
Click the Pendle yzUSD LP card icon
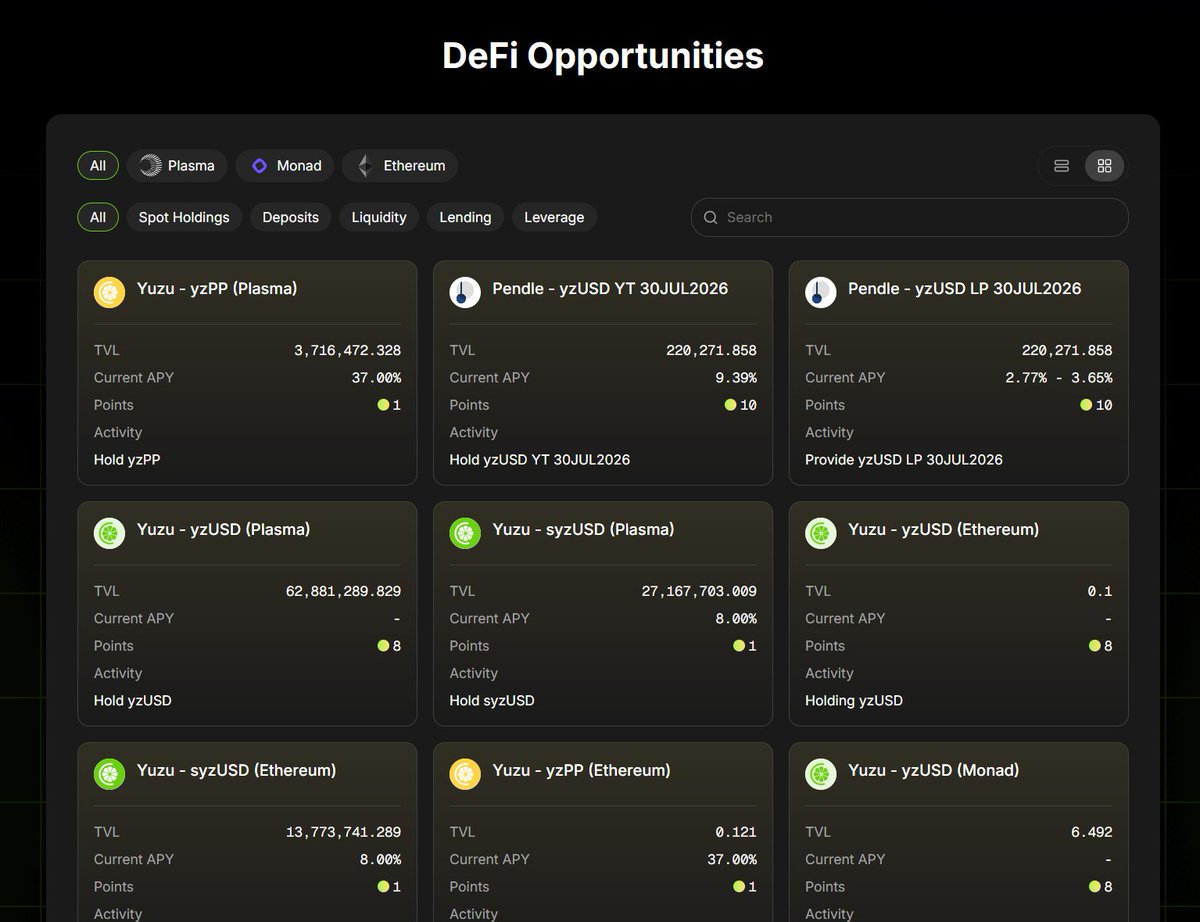tap(821, 292)
